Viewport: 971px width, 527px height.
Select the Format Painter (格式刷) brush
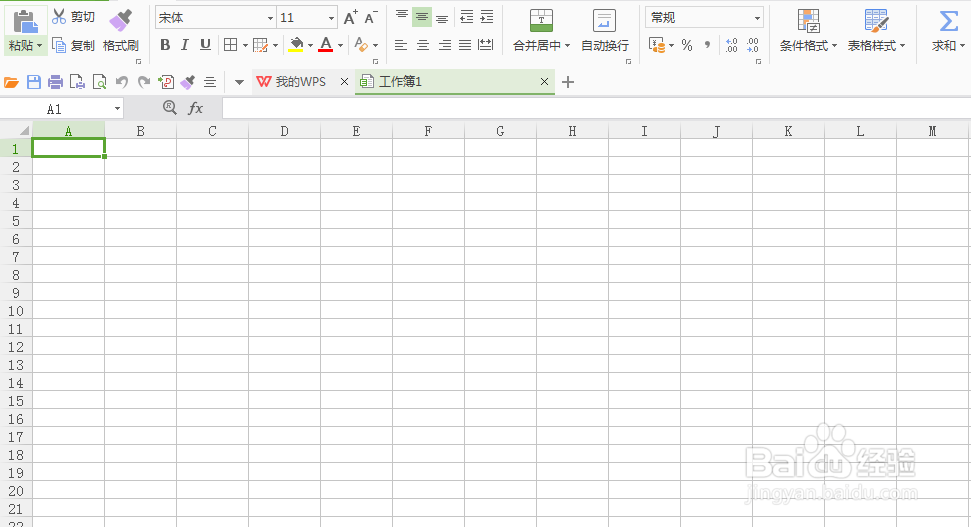tap(121, 20)
